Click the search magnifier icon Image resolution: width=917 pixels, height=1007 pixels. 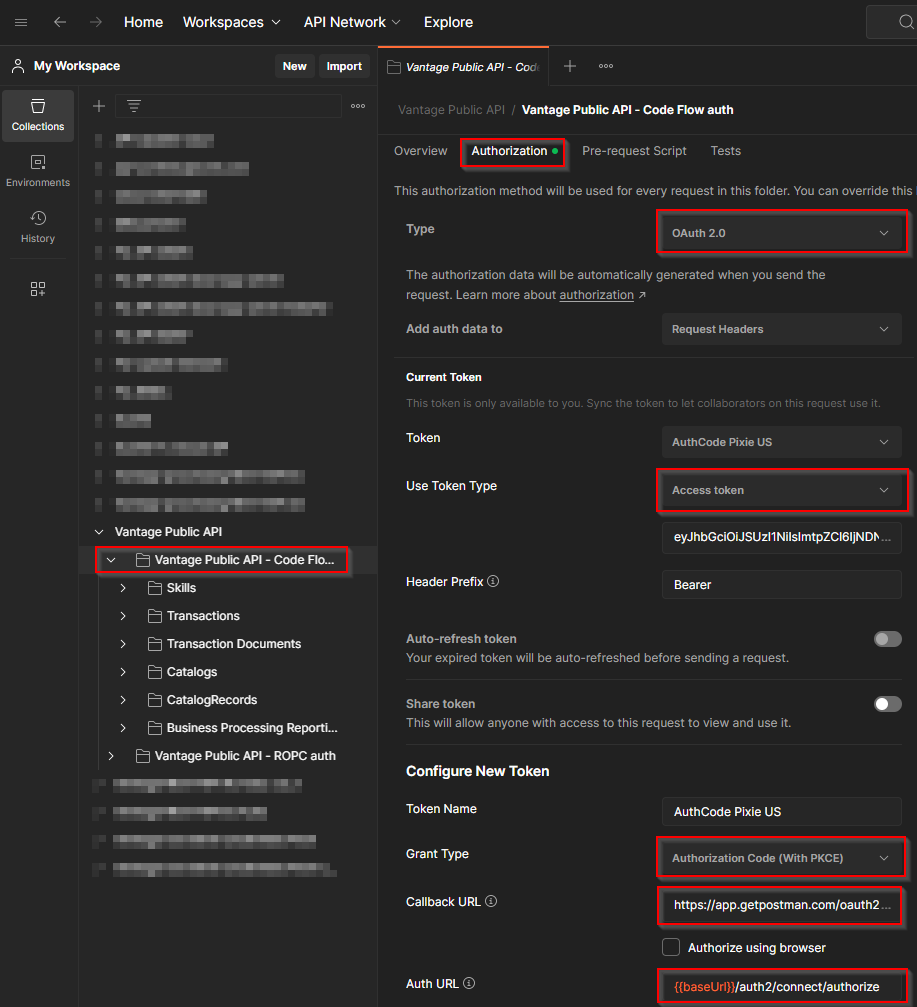click(x=905, y=22)
